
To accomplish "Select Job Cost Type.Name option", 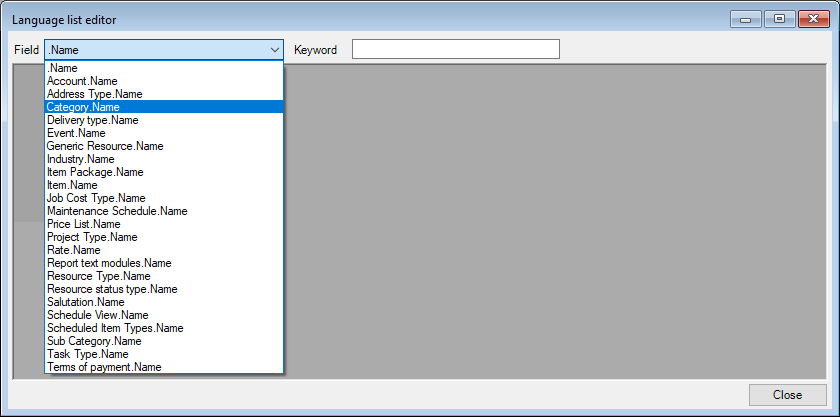I will [x=95, y=198].
